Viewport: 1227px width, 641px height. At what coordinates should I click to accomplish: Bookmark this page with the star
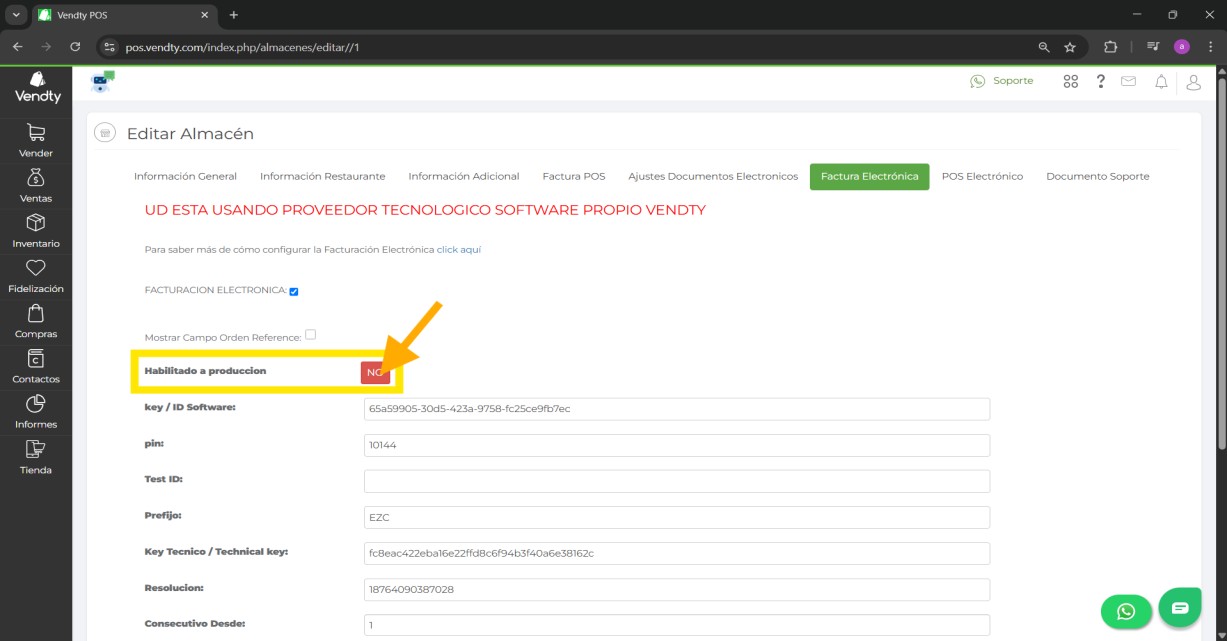[x=1070, y=47]
